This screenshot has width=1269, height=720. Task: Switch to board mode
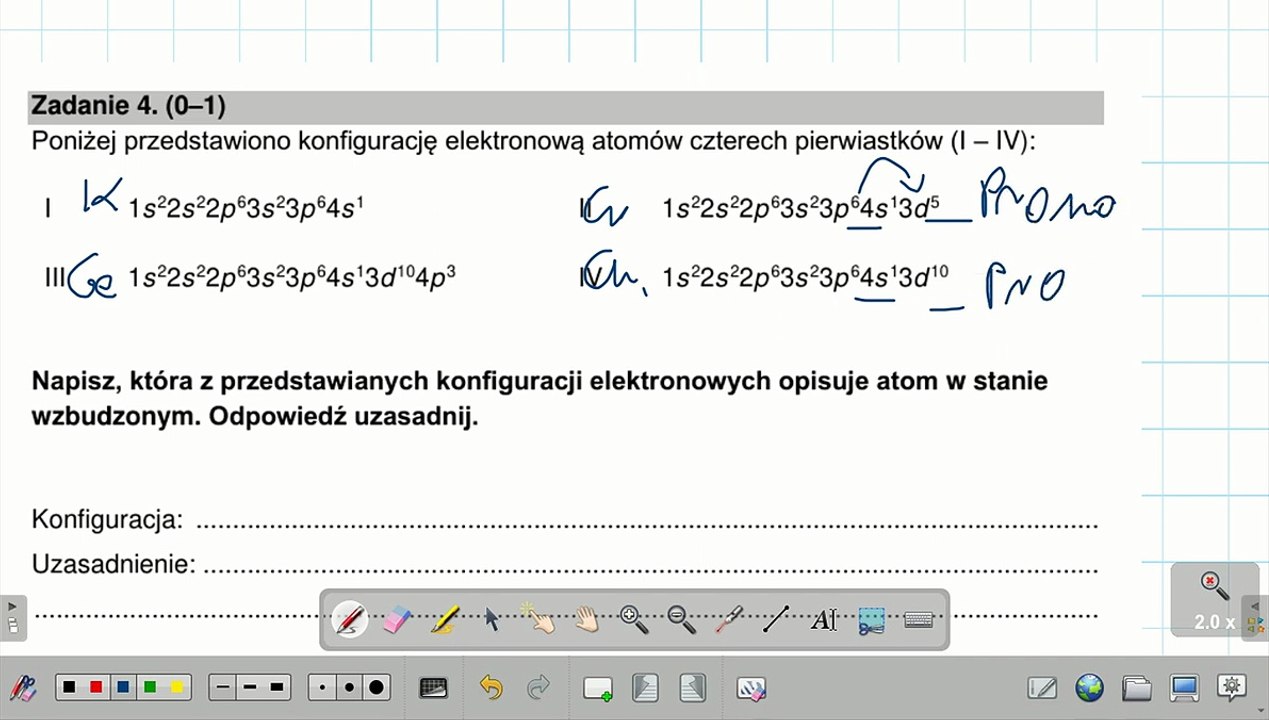coord(1042,688)
